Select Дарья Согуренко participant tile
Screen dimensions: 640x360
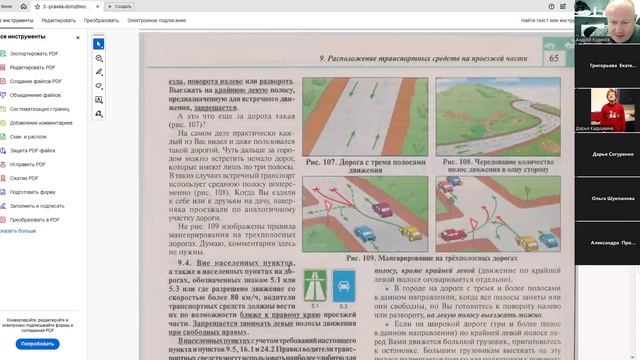click(x=607, y=154)
